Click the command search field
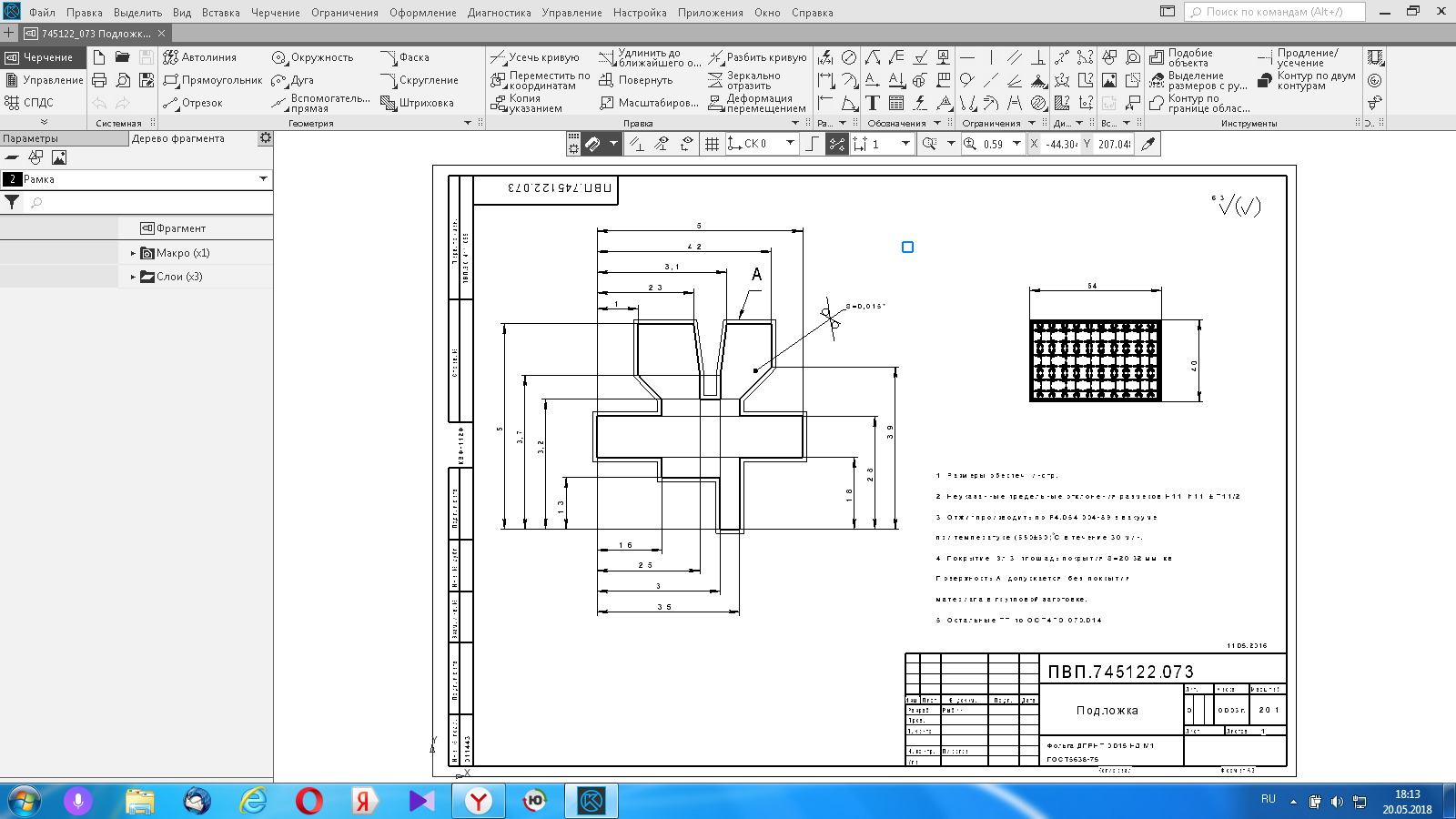 coord(1274,12)
